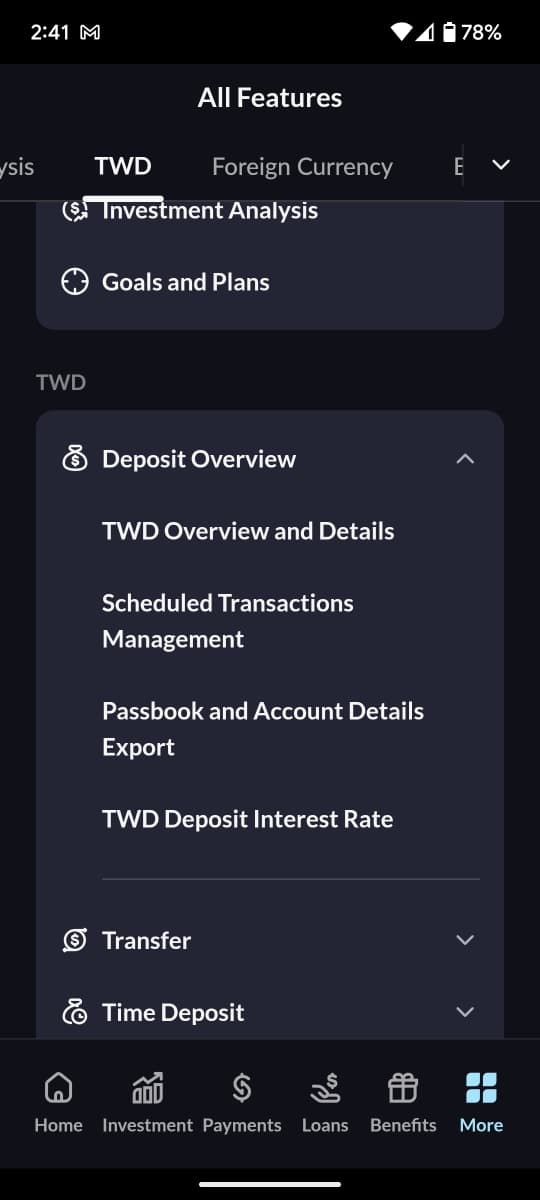The image size is (540, 1200).
Task: Select the TWD tab
Action: click(x=123, y=167)
